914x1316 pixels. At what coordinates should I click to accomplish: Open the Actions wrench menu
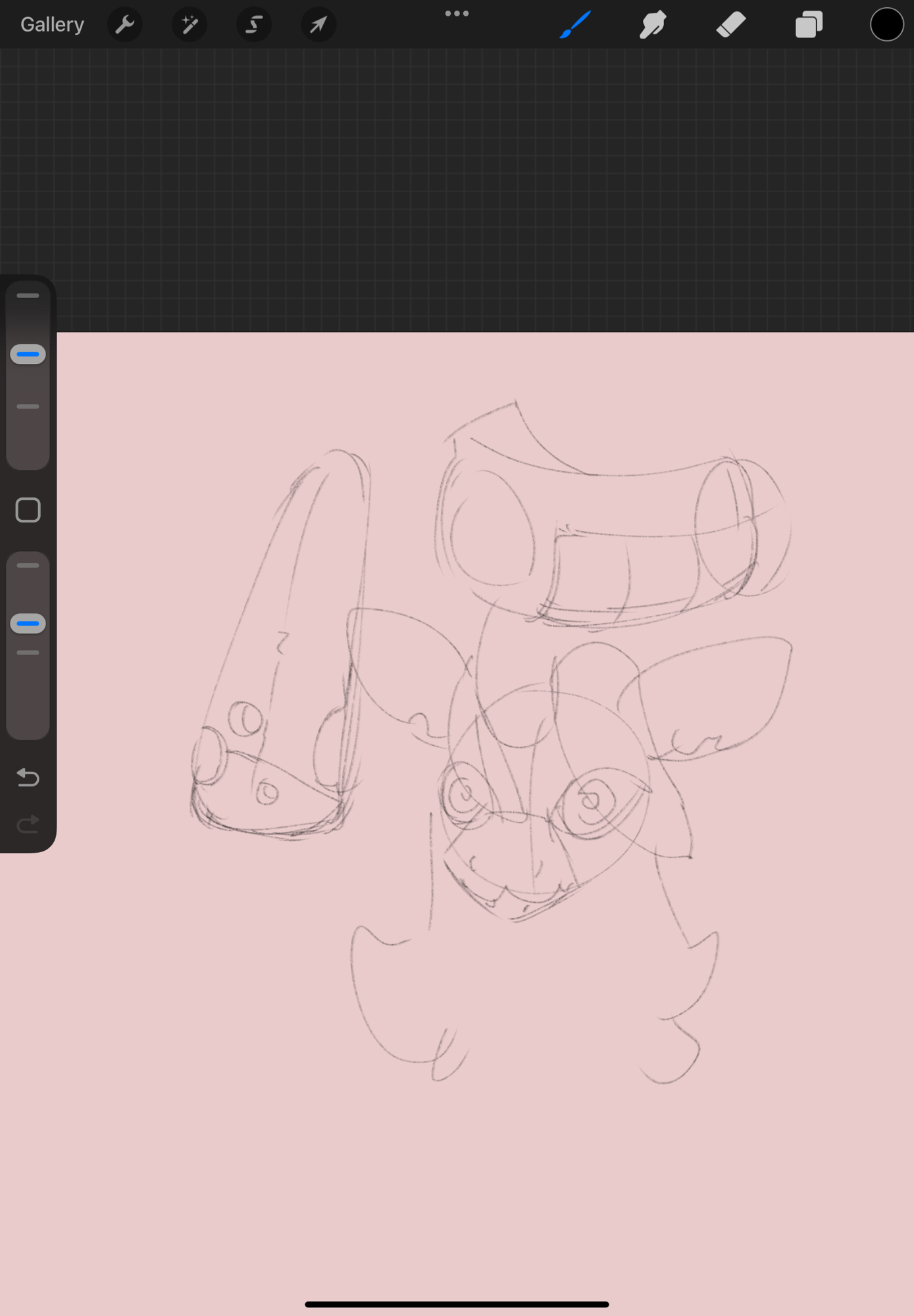[124, 25]
